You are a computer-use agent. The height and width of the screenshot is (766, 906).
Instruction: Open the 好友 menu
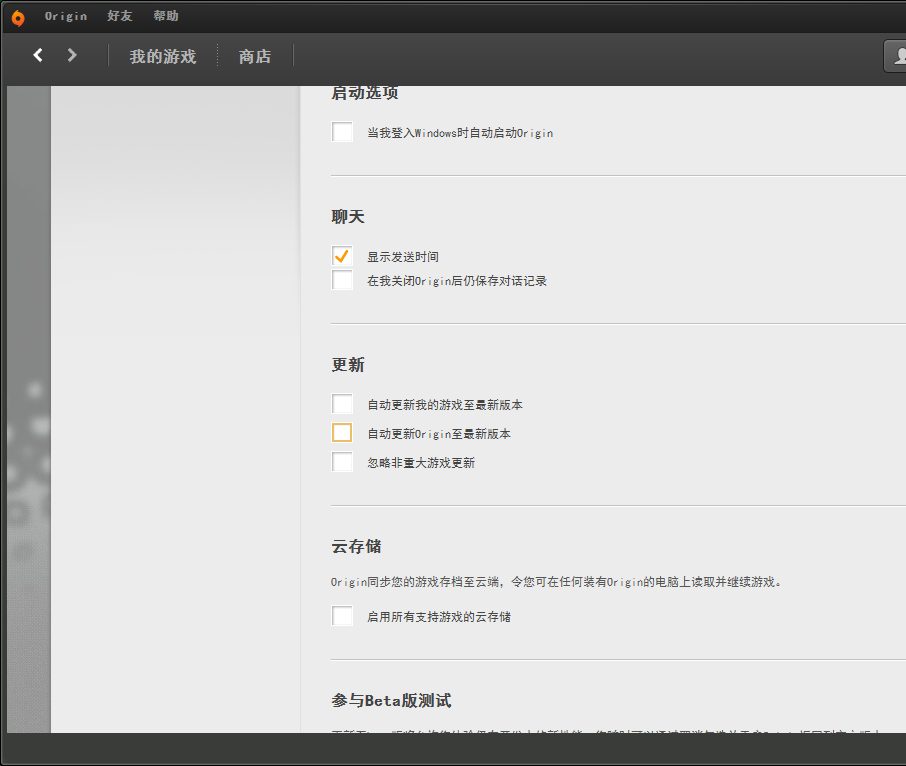tap(120, 16)
